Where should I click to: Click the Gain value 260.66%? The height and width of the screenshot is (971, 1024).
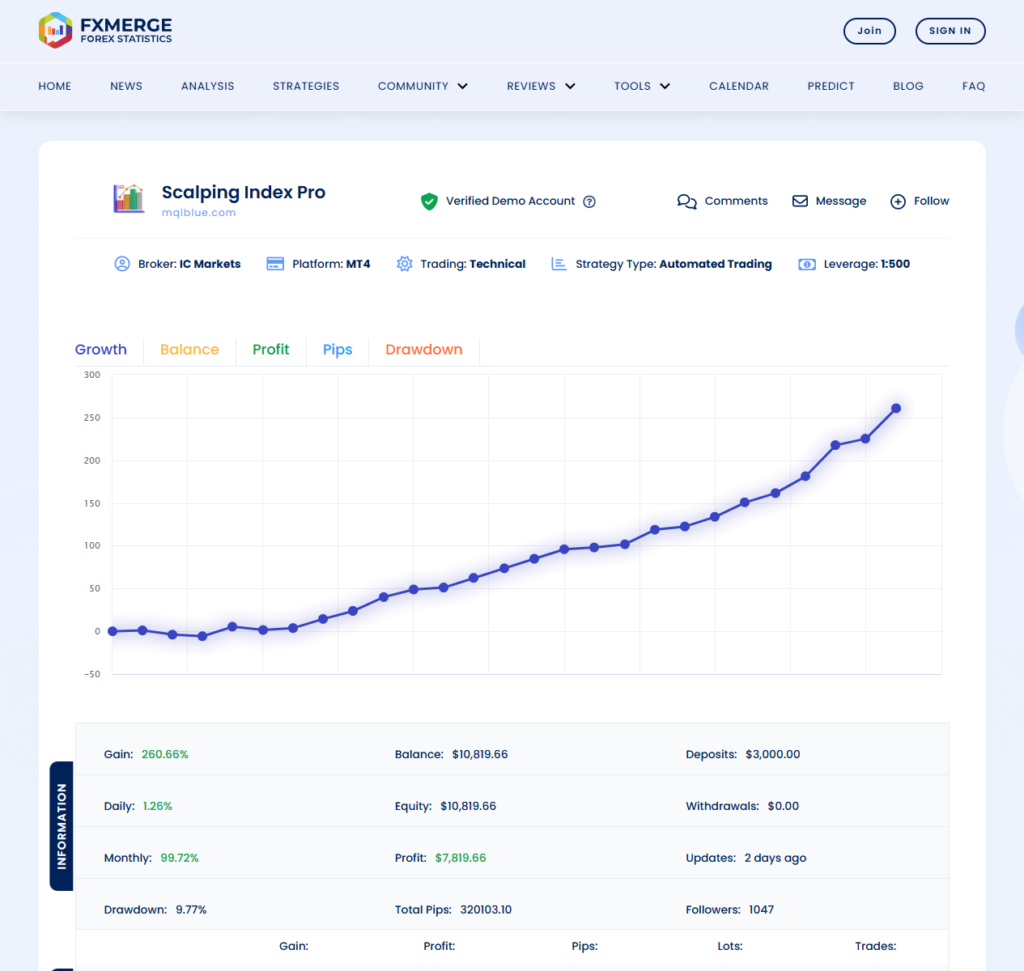coord(165,754)
